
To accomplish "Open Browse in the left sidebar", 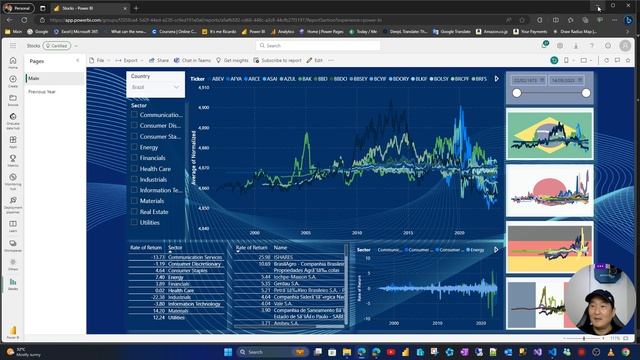I will (x=13, y=100).
